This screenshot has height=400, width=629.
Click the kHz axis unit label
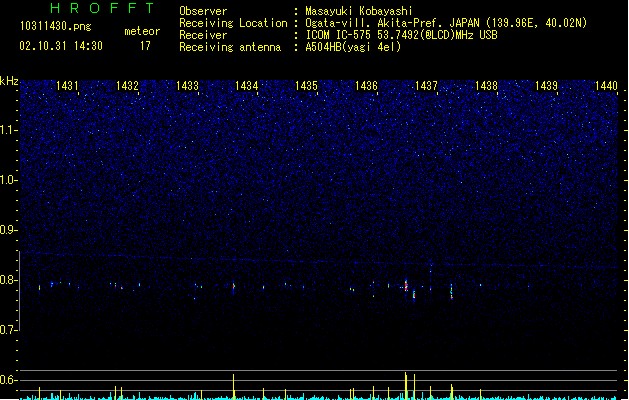pyautogui.click(x=9, y=81)
